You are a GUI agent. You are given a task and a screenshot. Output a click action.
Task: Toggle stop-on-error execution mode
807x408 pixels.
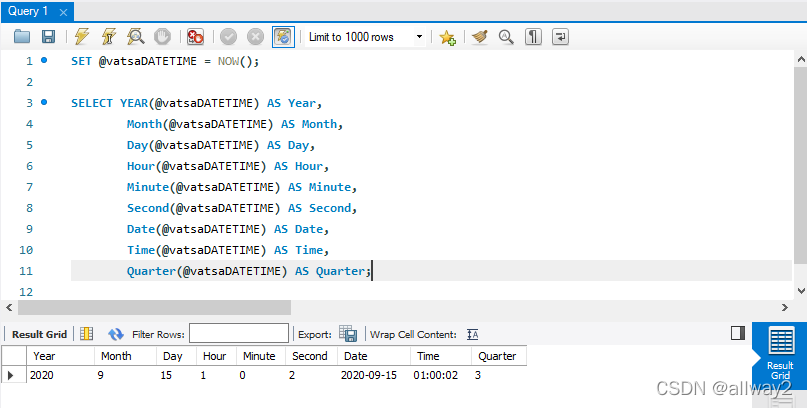(196, 37)
